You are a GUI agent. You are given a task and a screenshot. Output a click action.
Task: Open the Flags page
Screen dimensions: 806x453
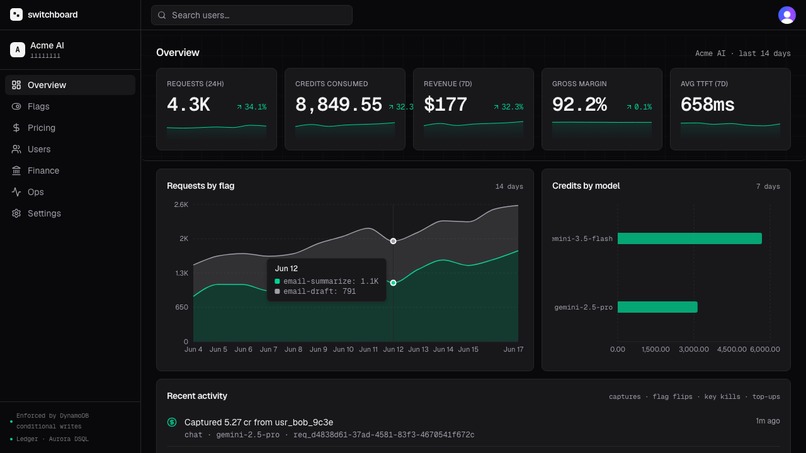pyautogui.click(x=70, y=106)
